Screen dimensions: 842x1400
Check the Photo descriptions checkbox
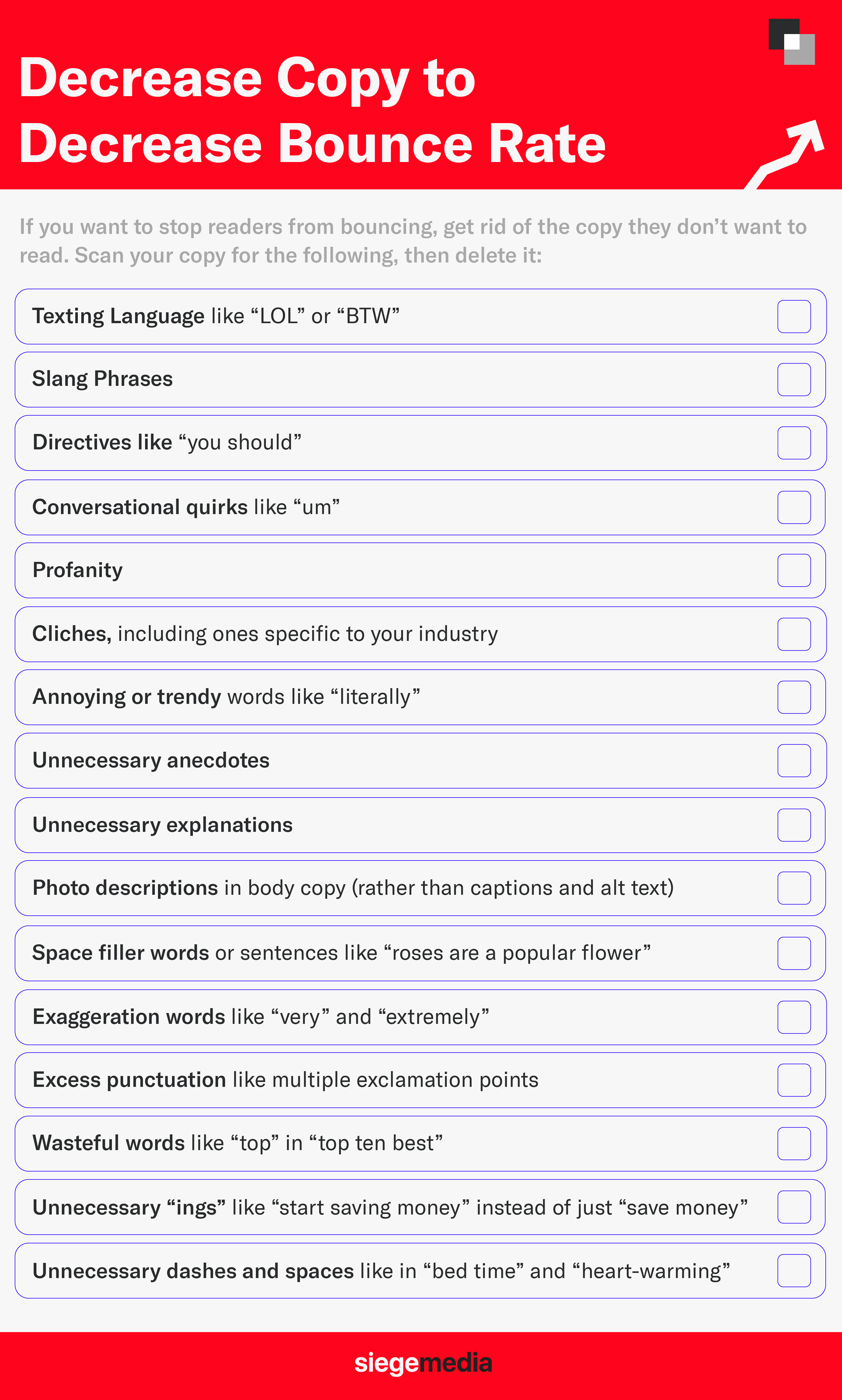pos(794,888)
